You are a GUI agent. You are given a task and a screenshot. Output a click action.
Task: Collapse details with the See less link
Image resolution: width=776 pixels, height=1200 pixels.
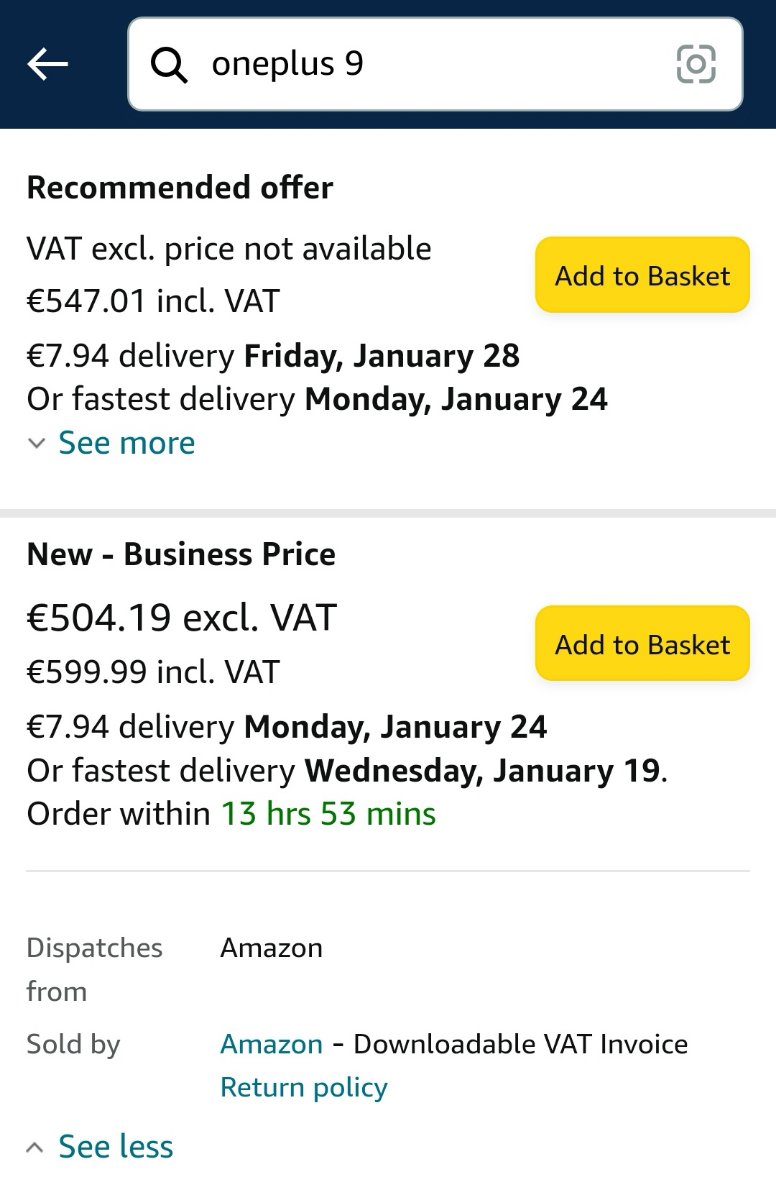click(116, 1147)
